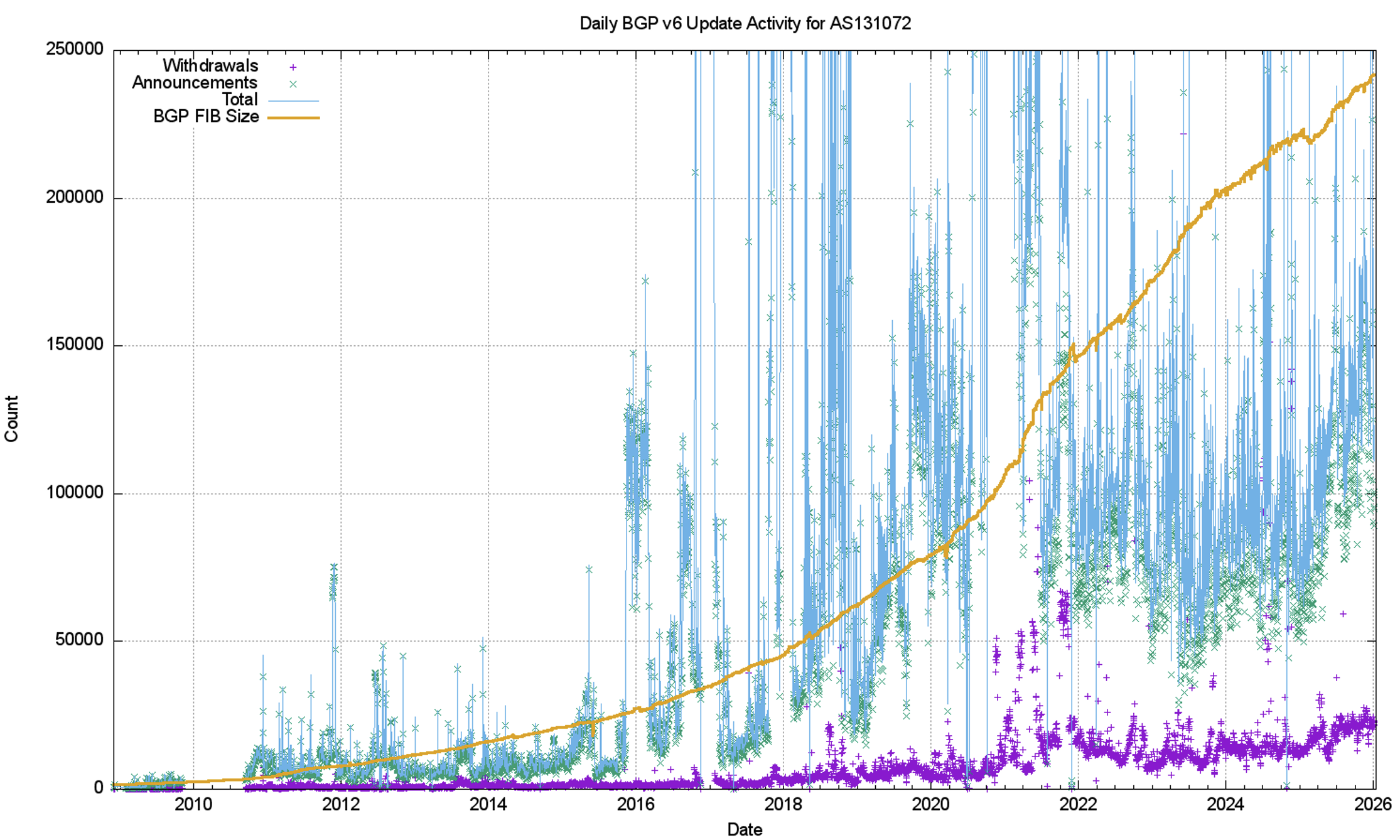Screen dimensions: 1400x840
Task: Click the 50000 y-axis tick label
Action: [x=78, y=640]
